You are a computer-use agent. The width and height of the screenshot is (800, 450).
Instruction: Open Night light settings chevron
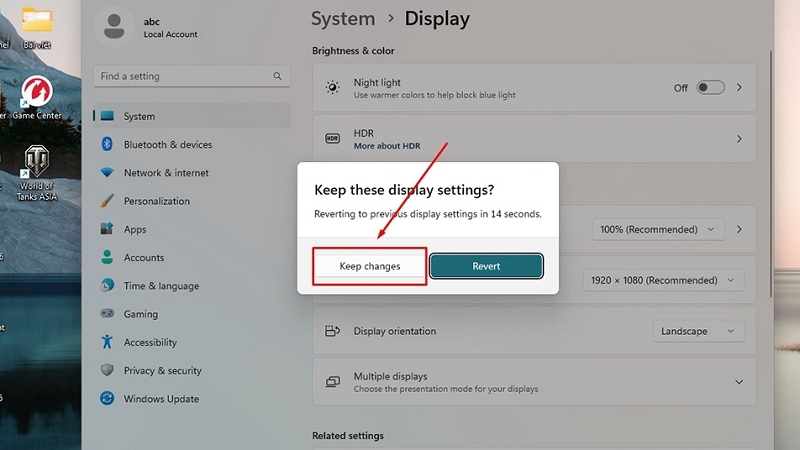739,88
